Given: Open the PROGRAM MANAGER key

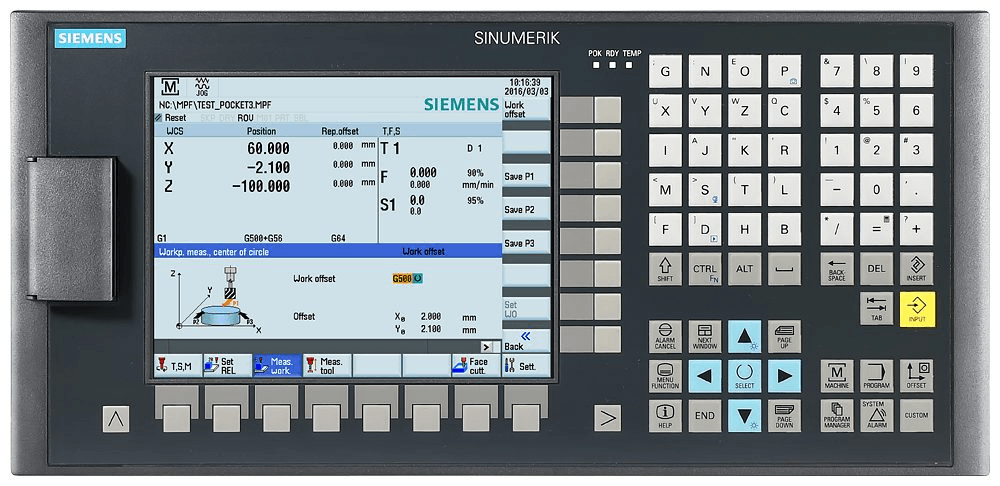Looking at the screenshot, I should tap(837, 416).
